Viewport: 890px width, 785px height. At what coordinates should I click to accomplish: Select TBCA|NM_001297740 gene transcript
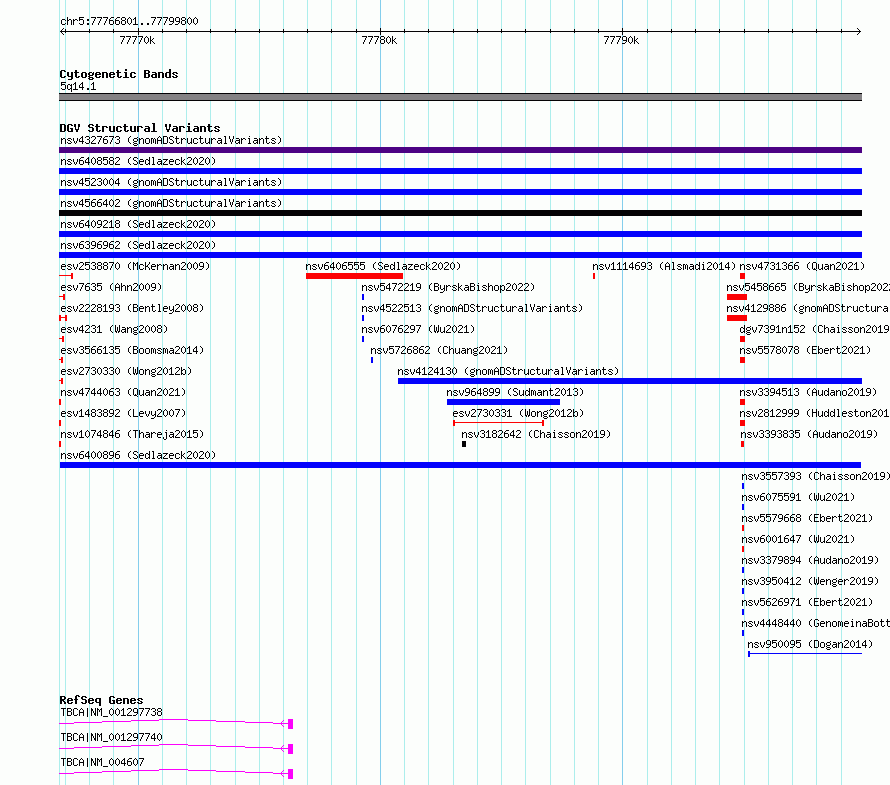[176, 748]
